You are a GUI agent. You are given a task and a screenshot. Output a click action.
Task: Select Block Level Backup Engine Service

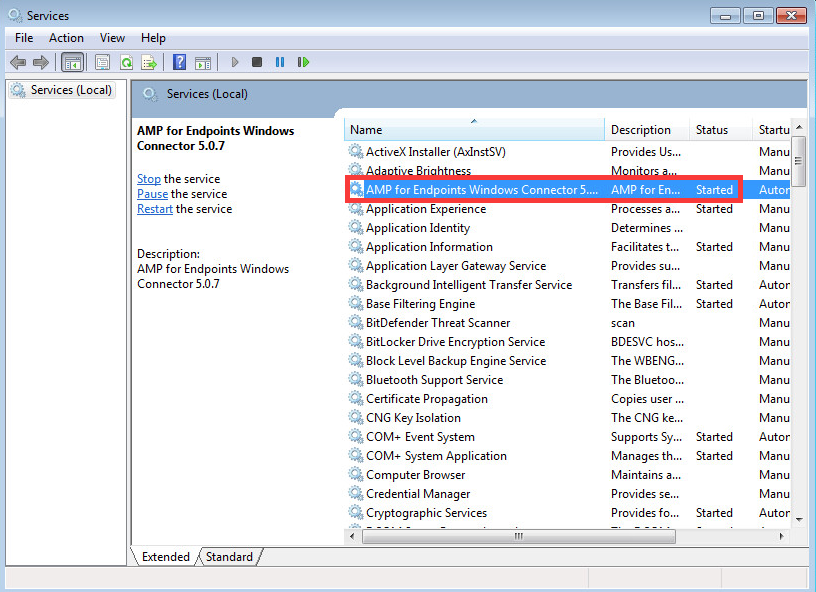tap(456, 361)
